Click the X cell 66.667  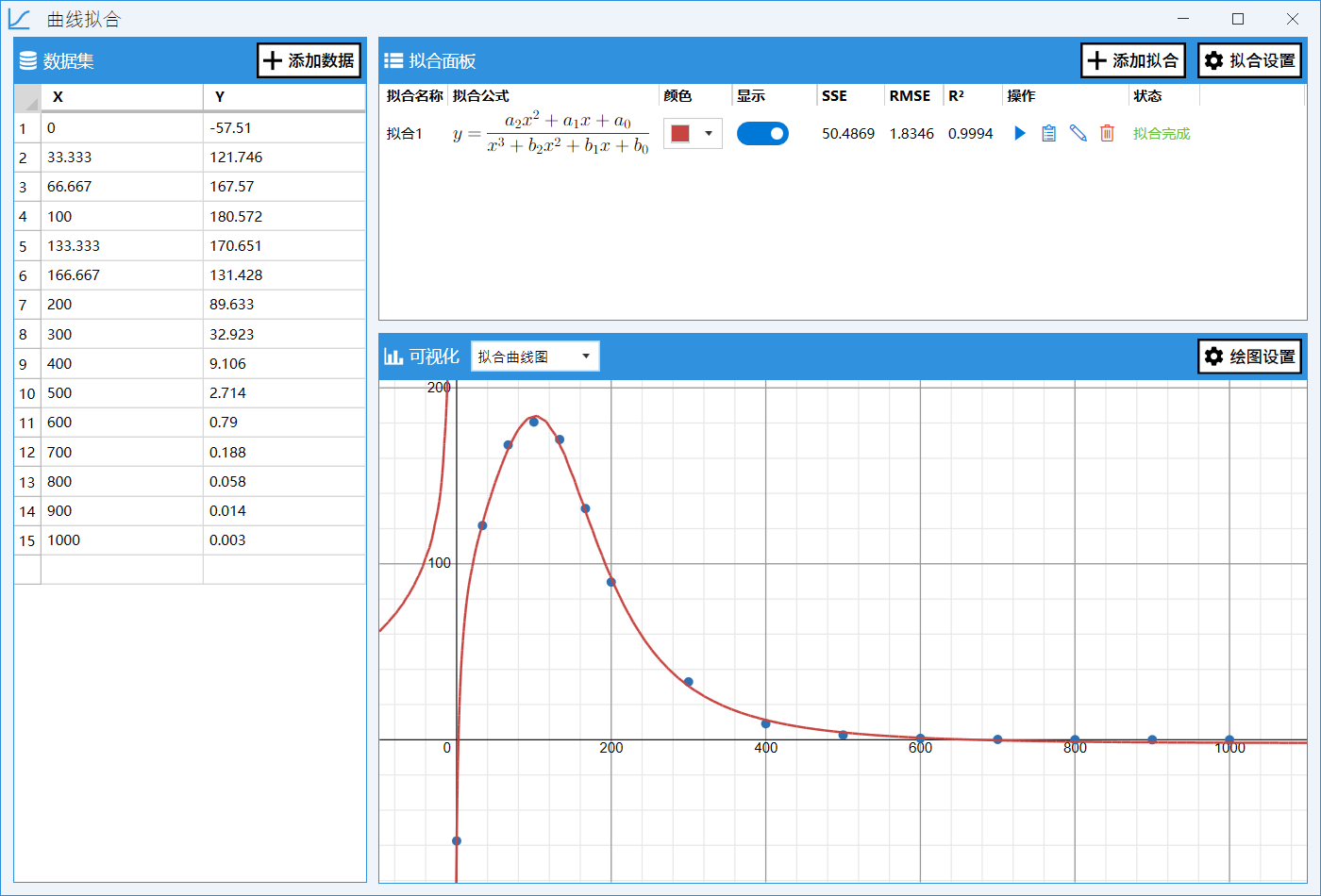click(122, 187)
